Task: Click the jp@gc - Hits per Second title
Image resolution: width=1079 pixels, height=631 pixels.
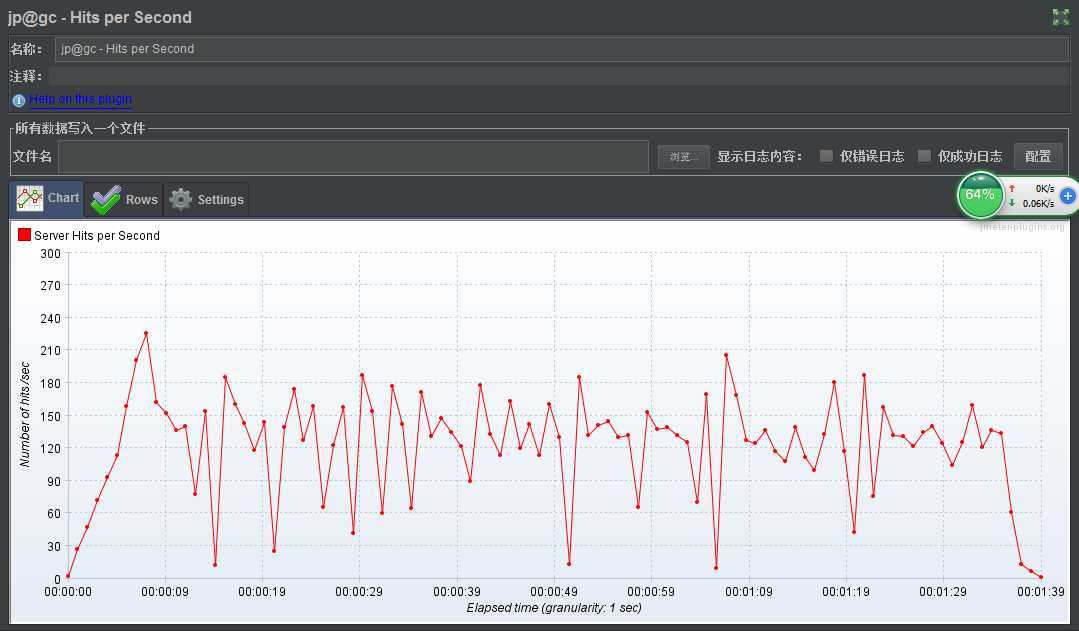Action: 100,17
